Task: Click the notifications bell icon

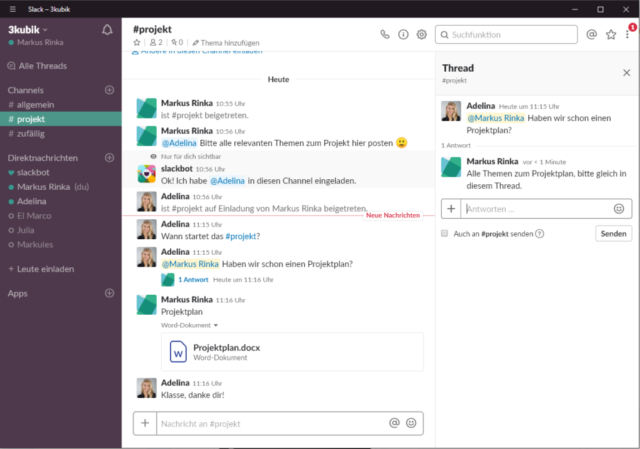Action: (107, 30)
